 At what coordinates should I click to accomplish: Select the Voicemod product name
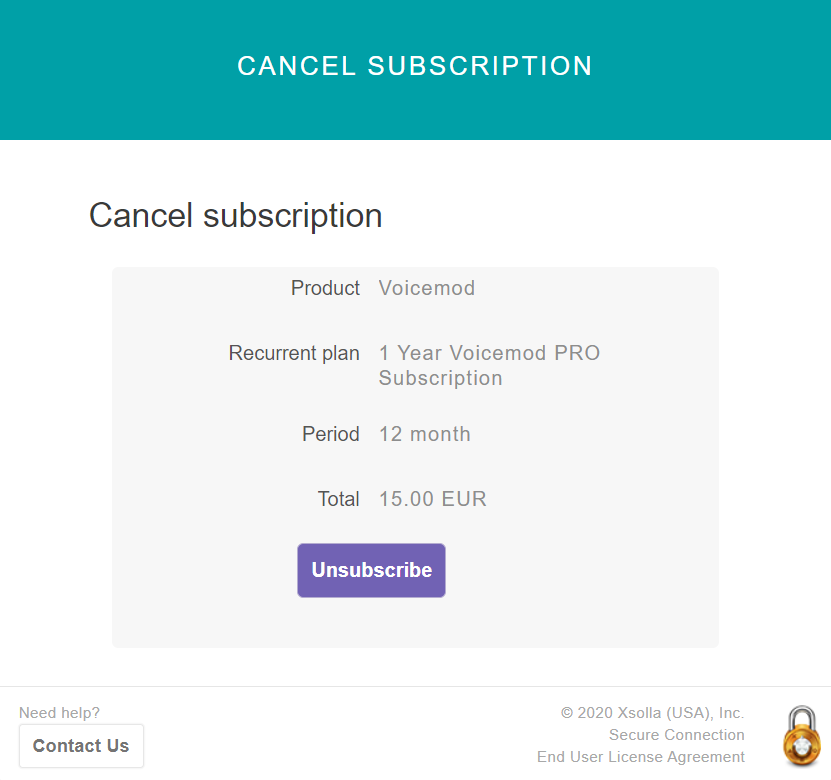point(427,288)
